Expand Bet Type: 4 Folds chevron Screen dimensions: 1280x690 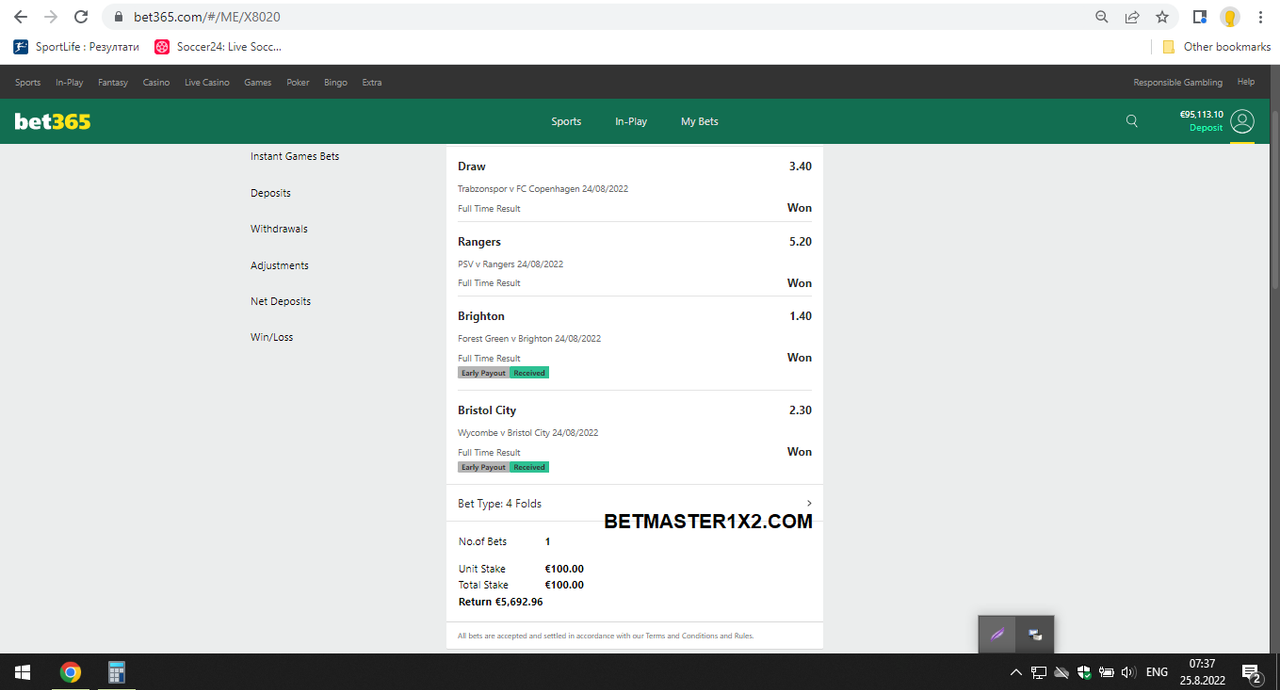[x=809, y=503]
